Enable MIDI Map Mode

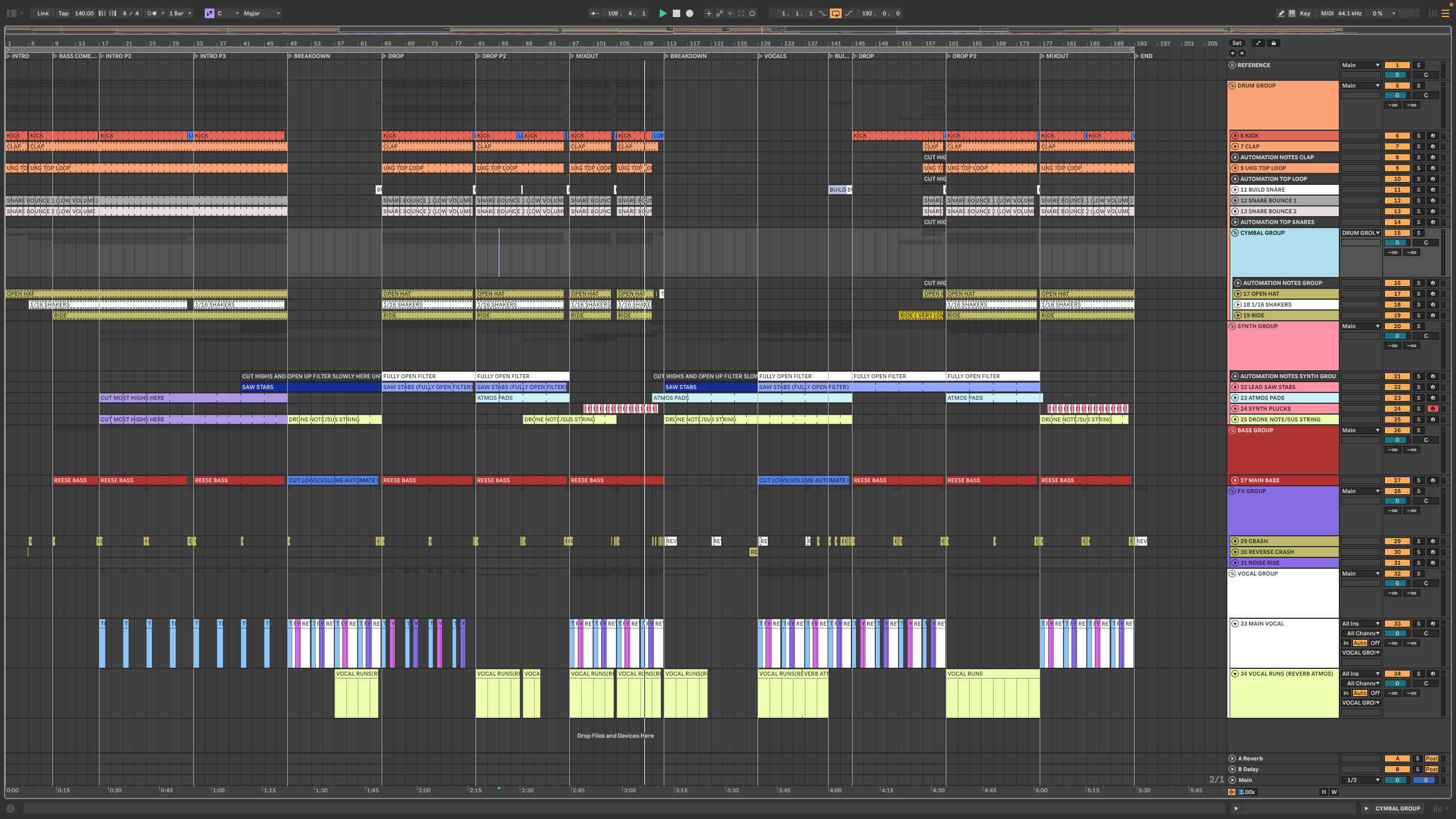tap(1327, 13)
